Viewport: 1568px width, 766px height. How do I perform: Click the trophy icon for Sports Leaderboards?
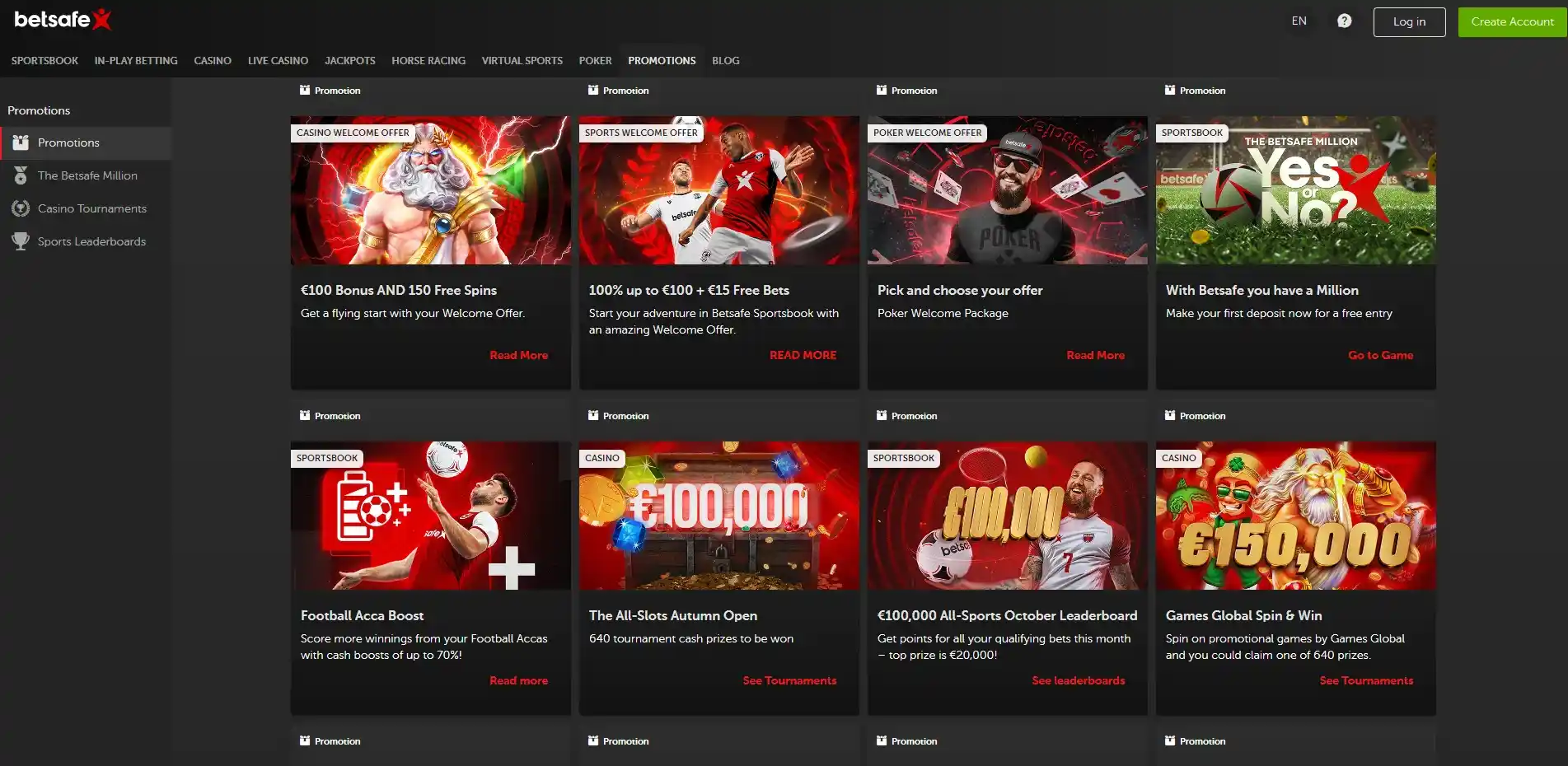click(21, 241)
